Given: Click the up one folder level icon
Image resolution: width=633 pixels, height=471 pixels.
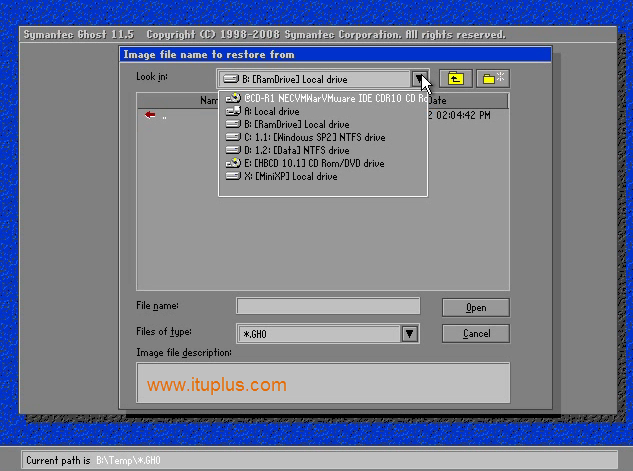Looking at the screenshot, I should point(455,78).
